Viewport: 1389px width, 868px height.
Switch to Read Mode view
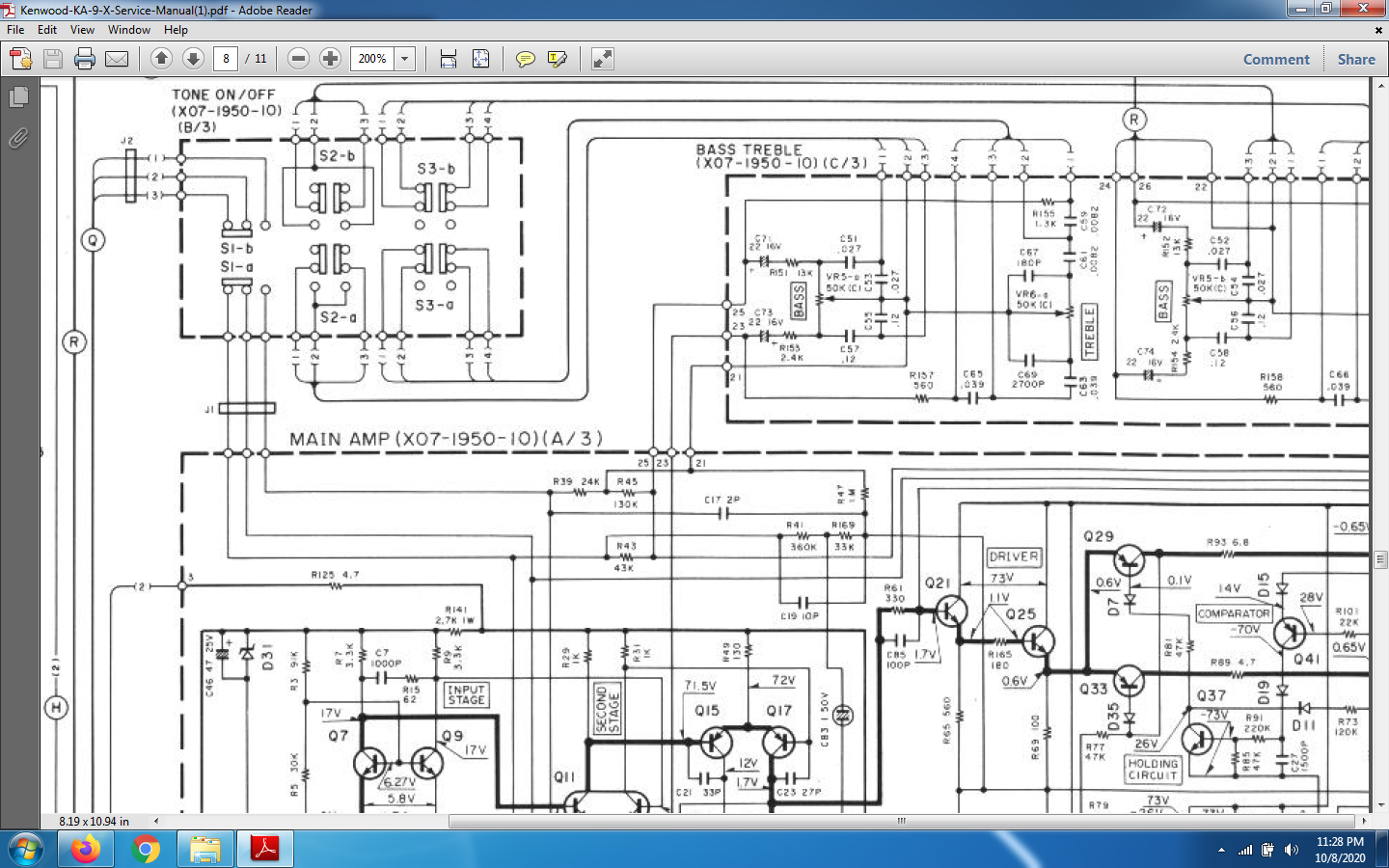pyautogui.click(x=603, y=59)
